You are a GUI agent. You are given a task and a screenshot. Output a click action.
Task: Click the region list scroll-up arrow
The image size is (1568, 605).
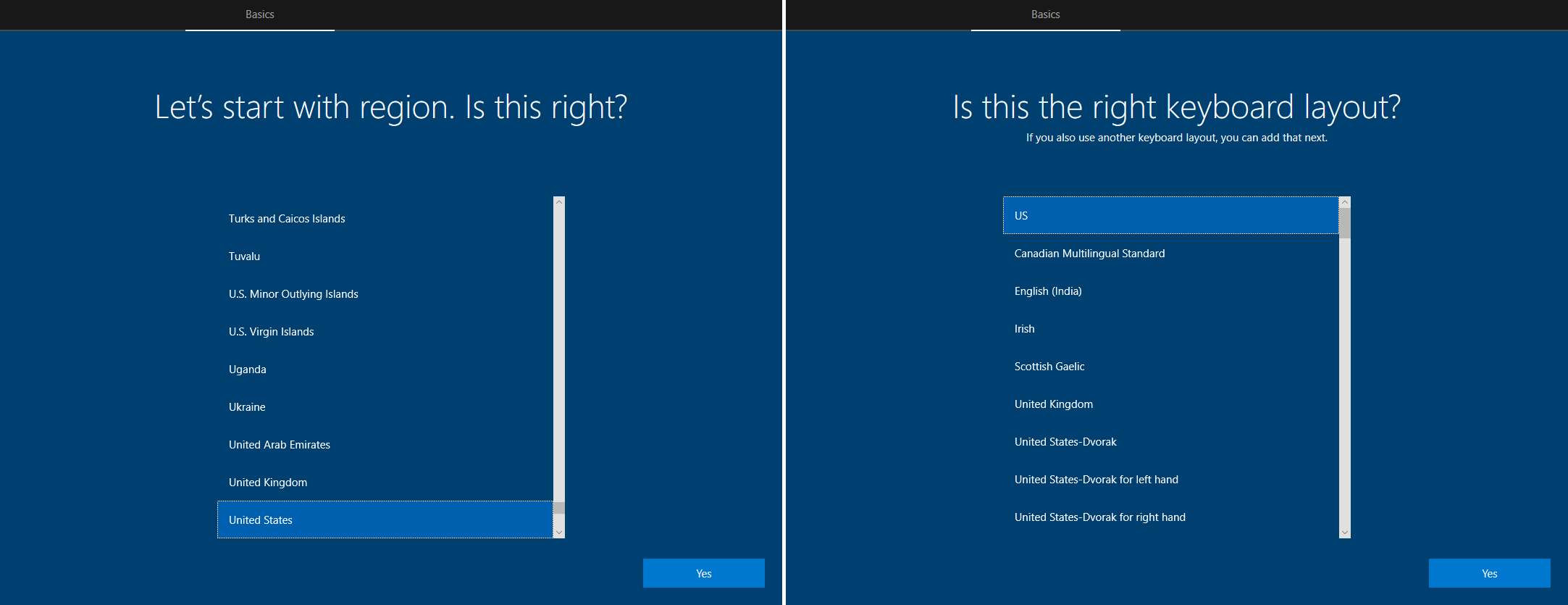tap(559, 202)
